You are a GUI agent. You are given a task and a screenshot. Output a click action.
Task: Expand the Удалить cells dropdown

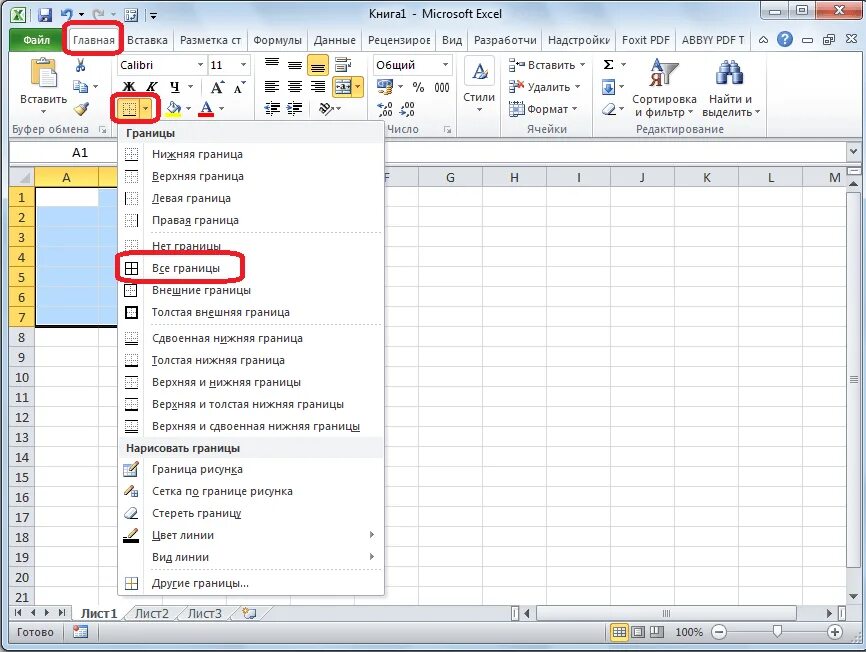pyautogui.click(x=578, y=87)
